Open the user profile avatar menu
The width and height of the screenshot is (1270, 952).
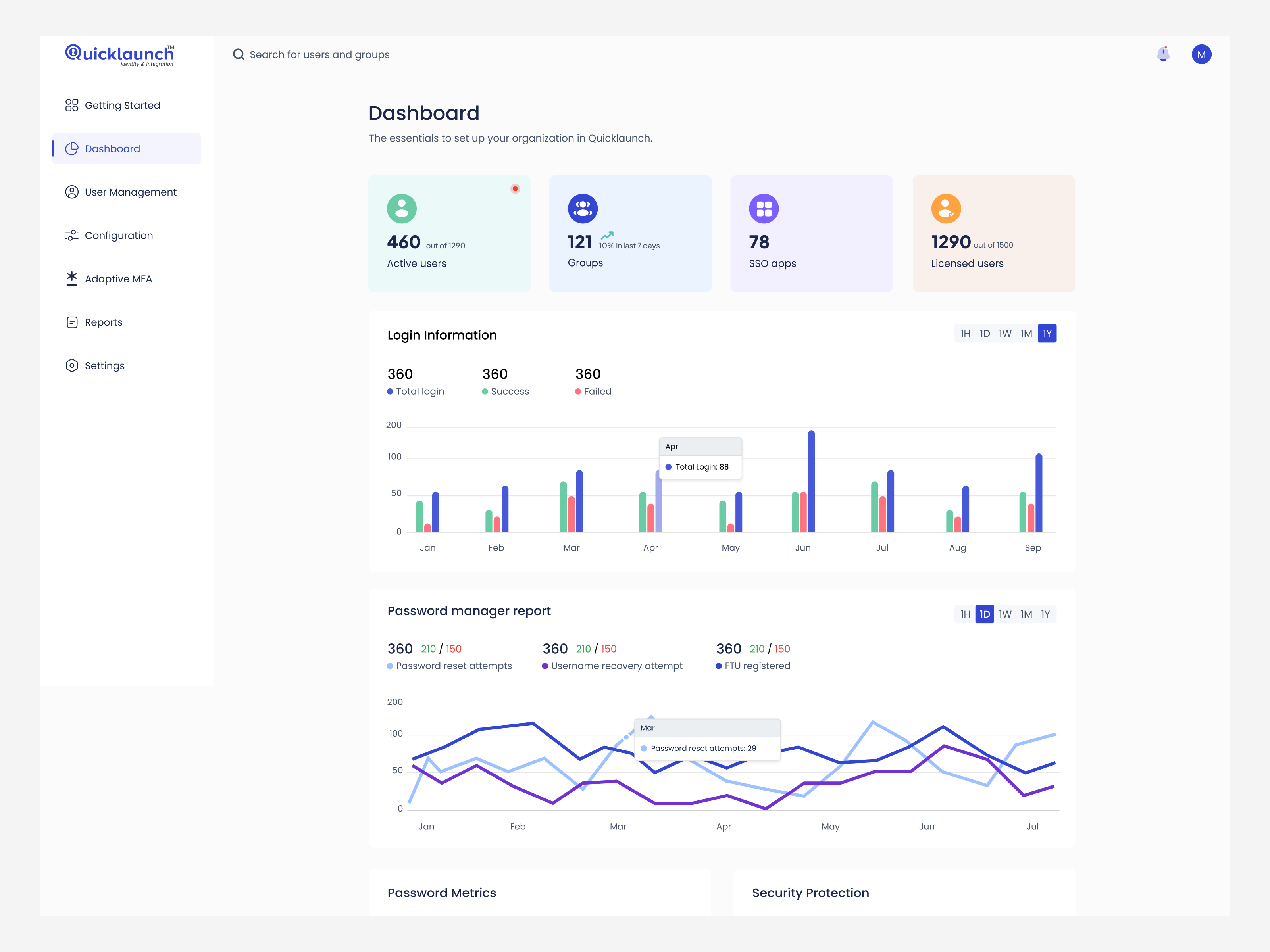click(1202, 54)
